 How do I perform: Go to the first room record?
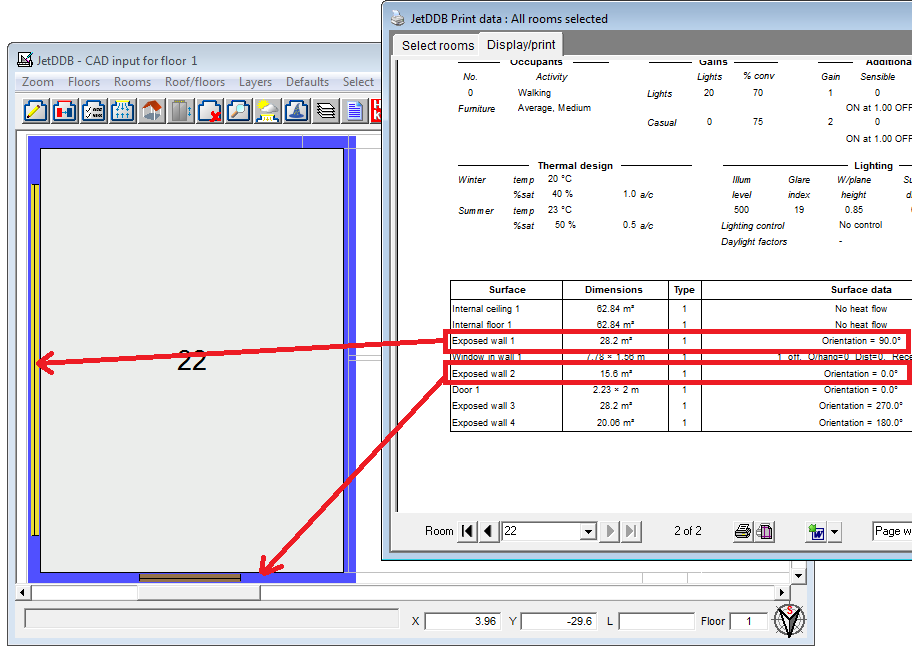tap(467, 531)
